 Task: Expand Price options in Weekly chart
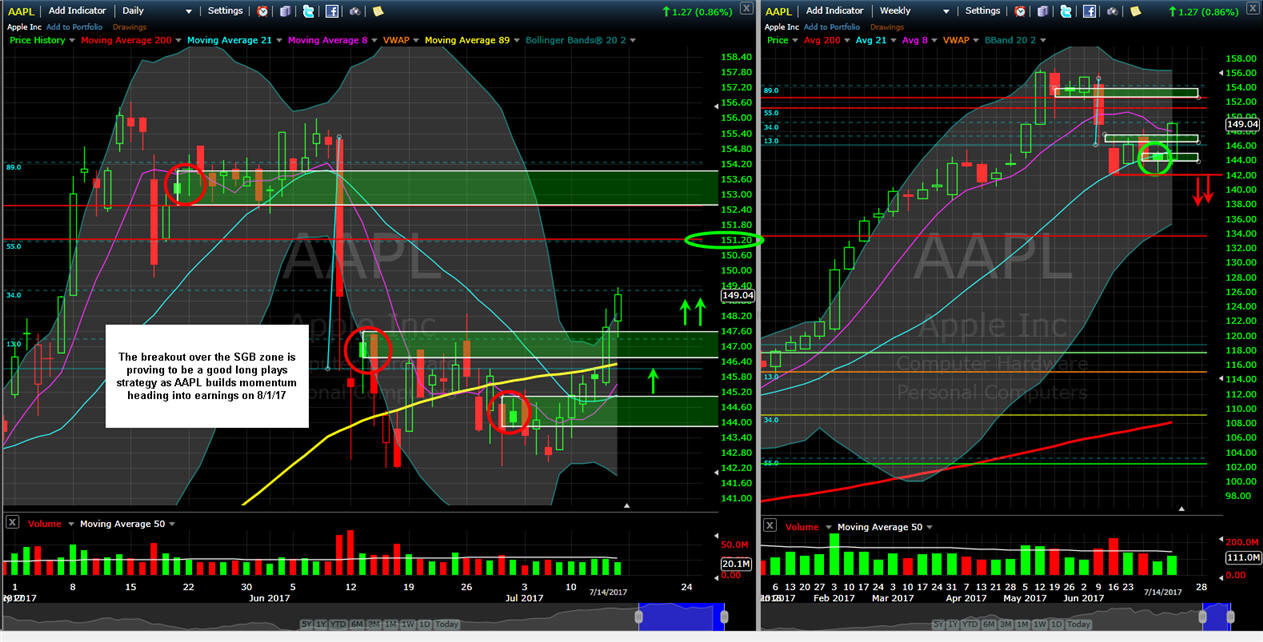[x=795, y=40]
